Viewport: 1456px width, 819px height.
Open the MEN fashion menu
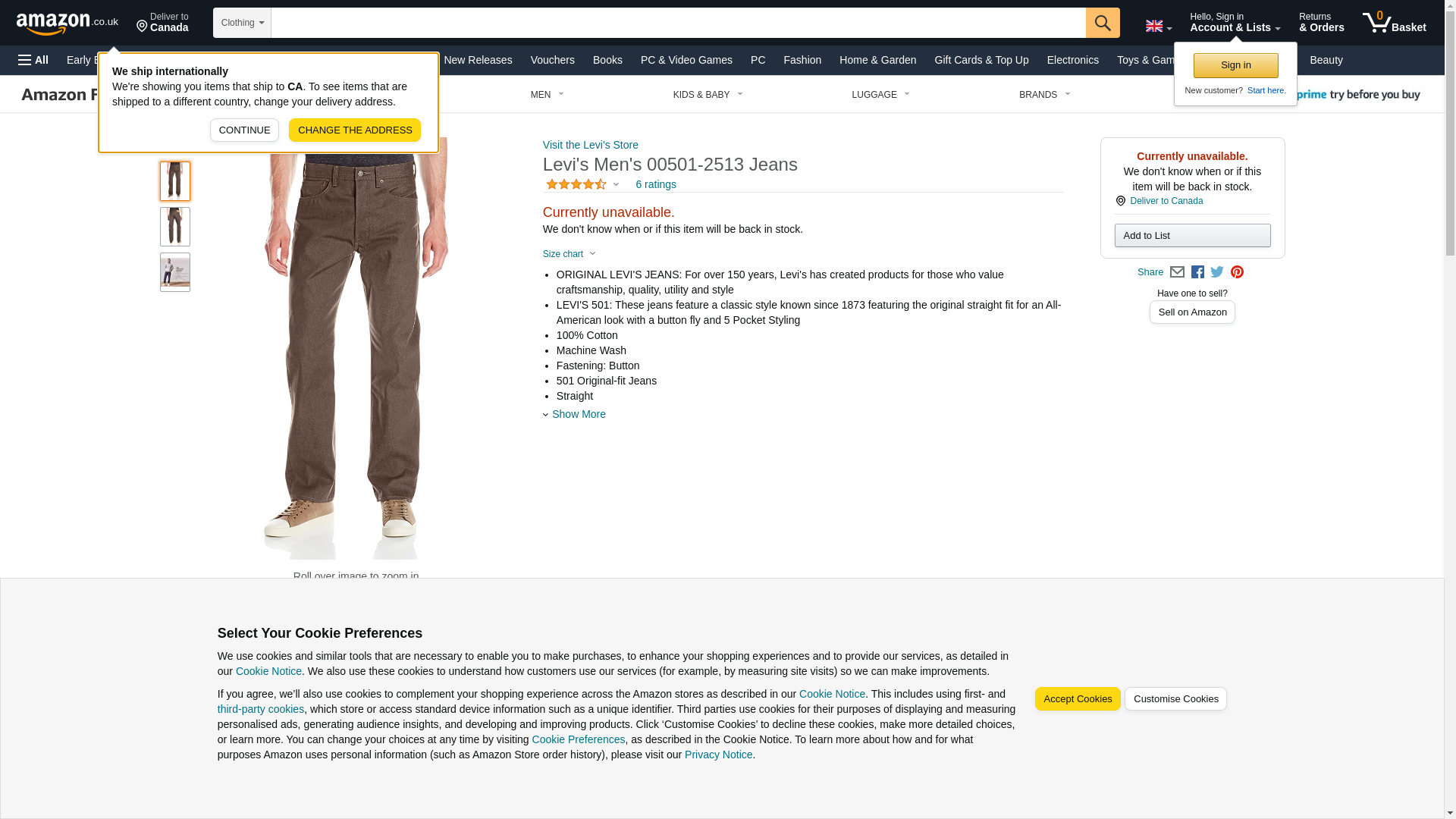click(547, 95)
